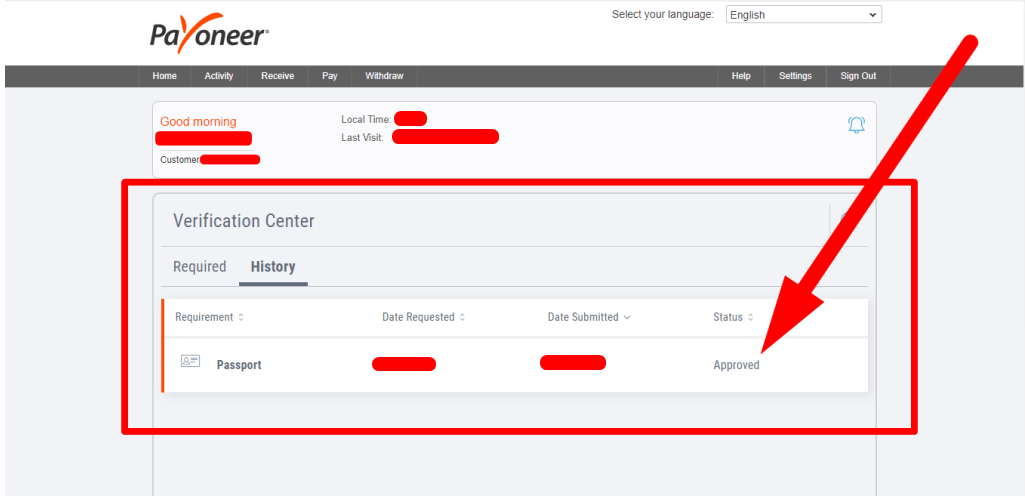Image resolution: width=1025 pixels, height=502 pixels.
Task: Click Help in the navigation bar
Action: (x=741, y=76)
